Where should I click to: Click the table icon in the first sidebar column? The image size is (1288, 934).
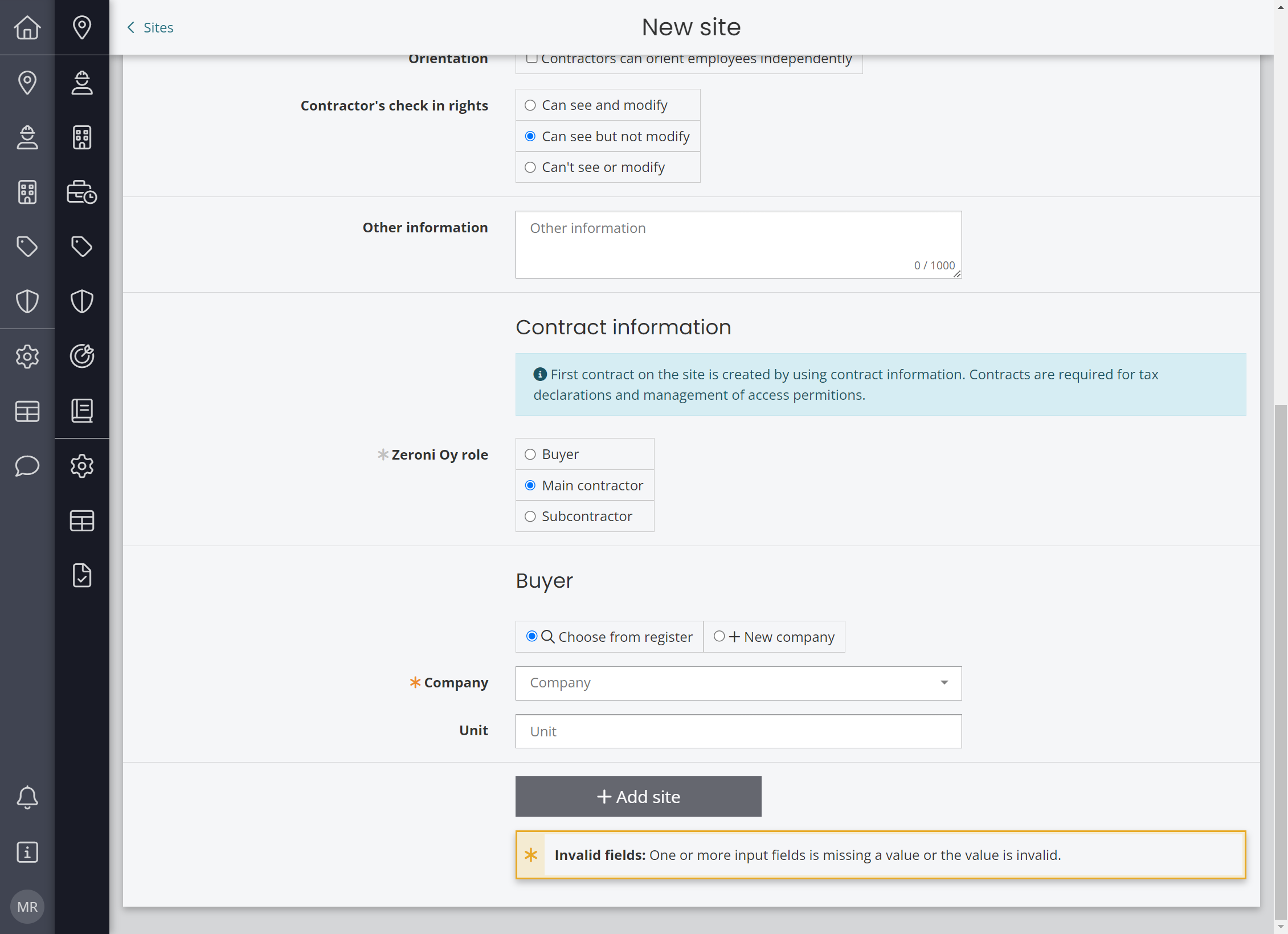click(27, 411)
